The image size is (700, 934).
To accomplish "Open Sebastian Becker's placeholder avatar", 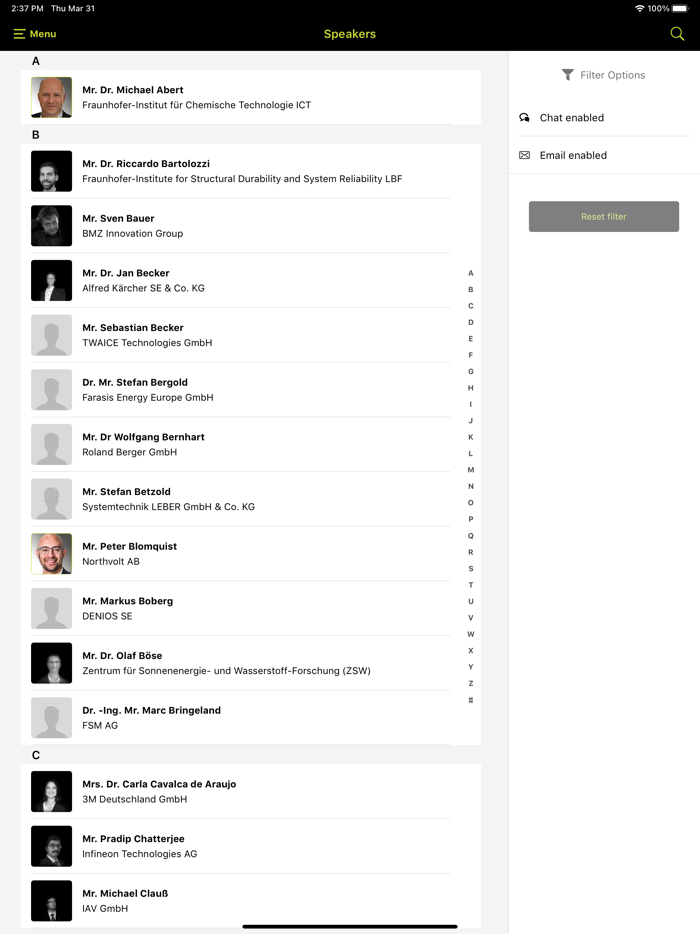I will (x=51, y=335).
